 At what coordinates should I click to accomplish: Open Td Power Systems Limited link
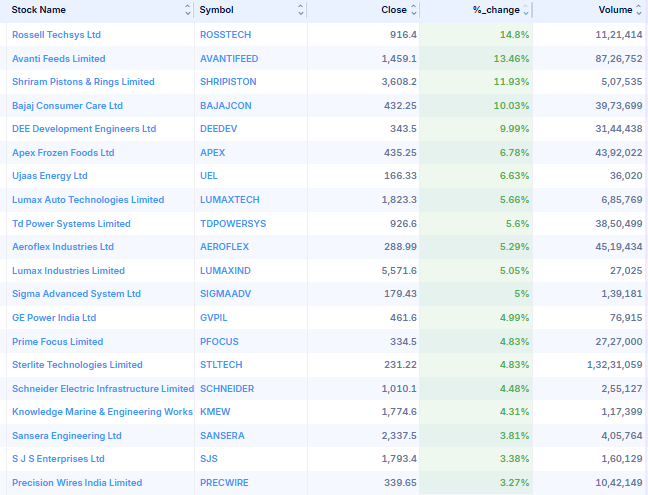point(71,224)
